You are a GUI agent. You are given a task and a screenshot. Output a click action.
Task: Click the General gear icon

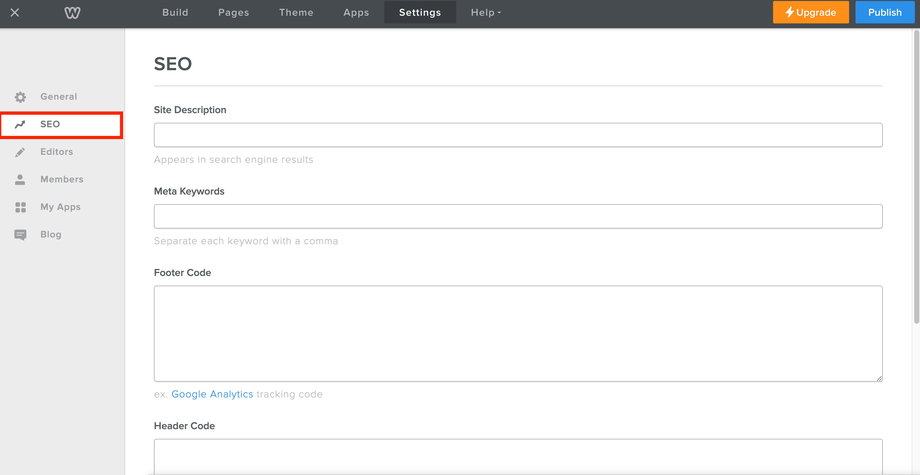coord(20,97)
